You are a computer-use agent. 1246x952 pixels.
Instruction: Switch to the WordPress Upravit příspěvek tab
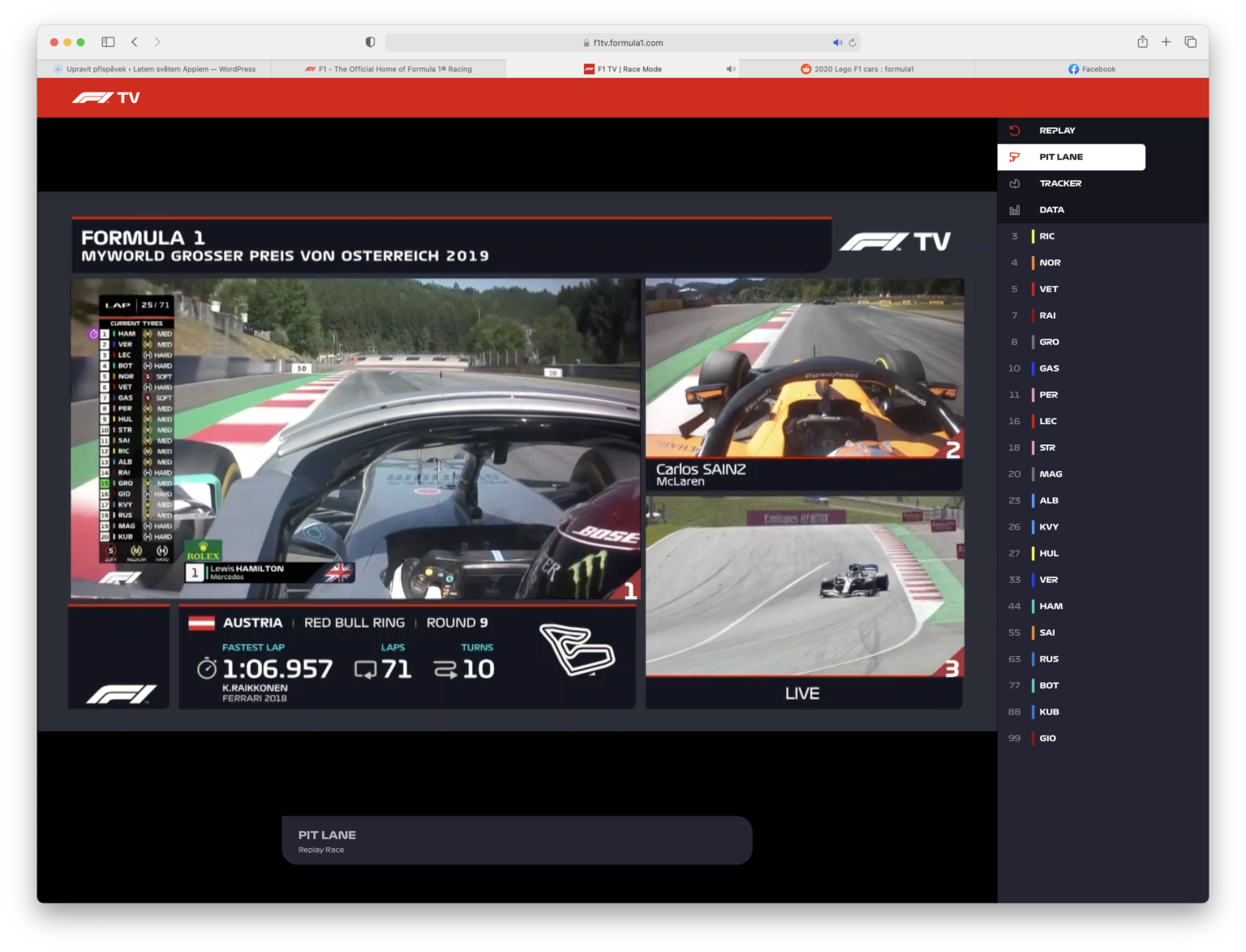point(154,70)
